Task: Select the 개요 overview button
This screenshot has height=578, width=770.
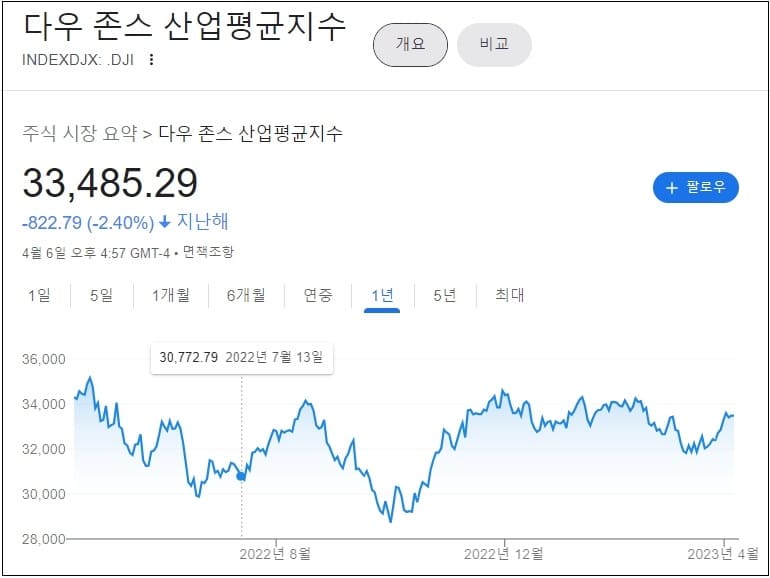Action: 411,45
